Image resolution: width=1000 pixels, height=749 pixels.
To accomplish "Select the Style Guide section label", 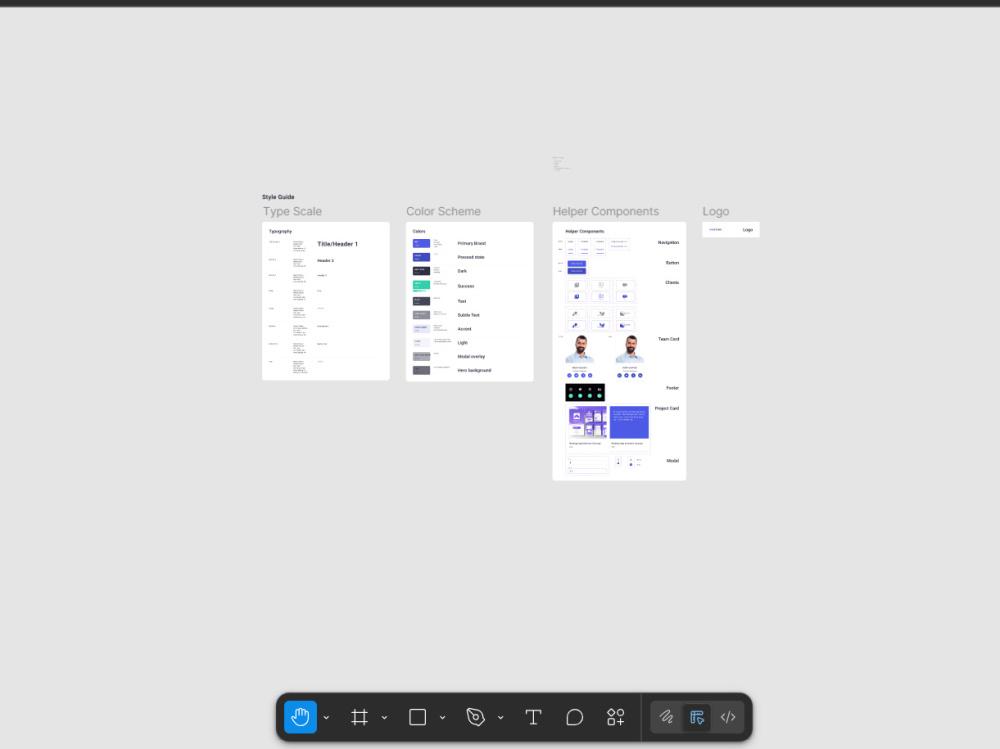I will (x=278, y=197).
